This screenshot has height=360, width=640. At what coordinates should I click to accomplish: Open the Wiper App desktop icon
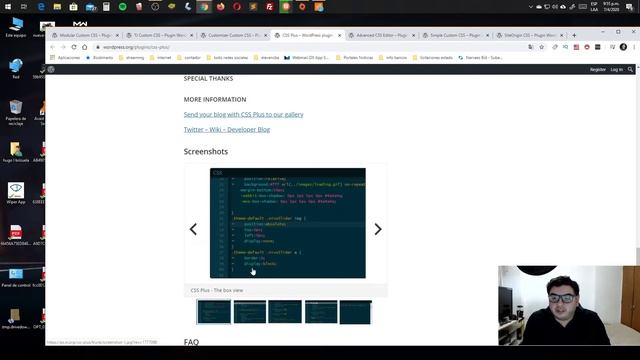16,193
